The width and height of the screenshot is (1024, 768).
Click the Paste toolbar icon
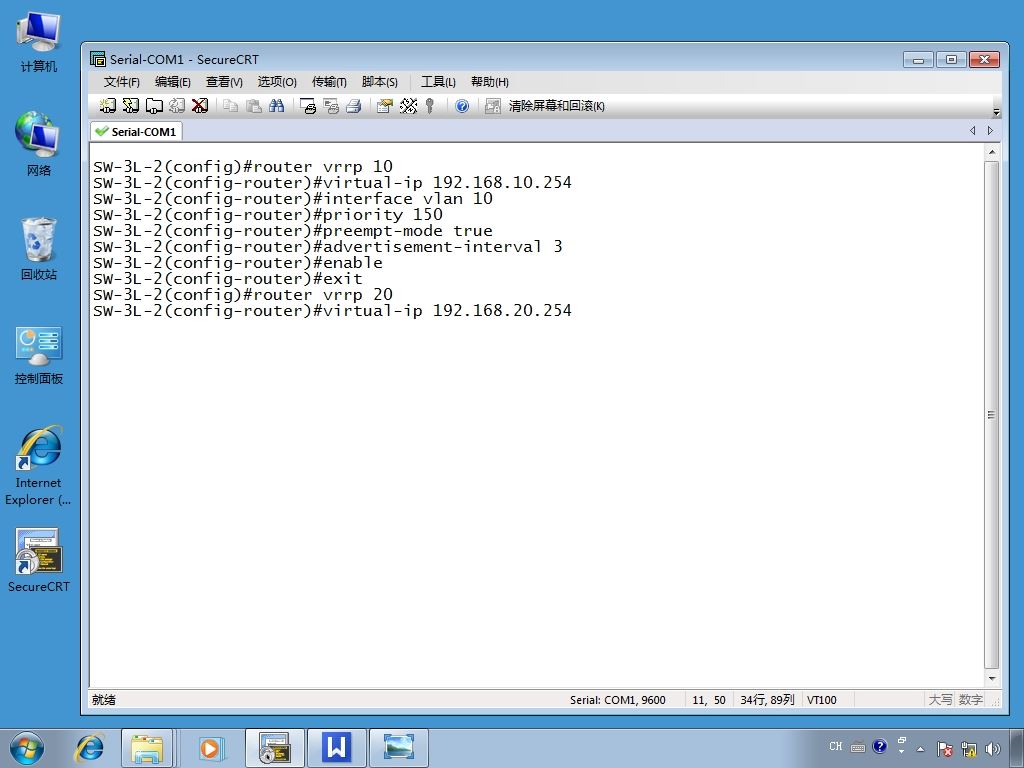(253, 106)
